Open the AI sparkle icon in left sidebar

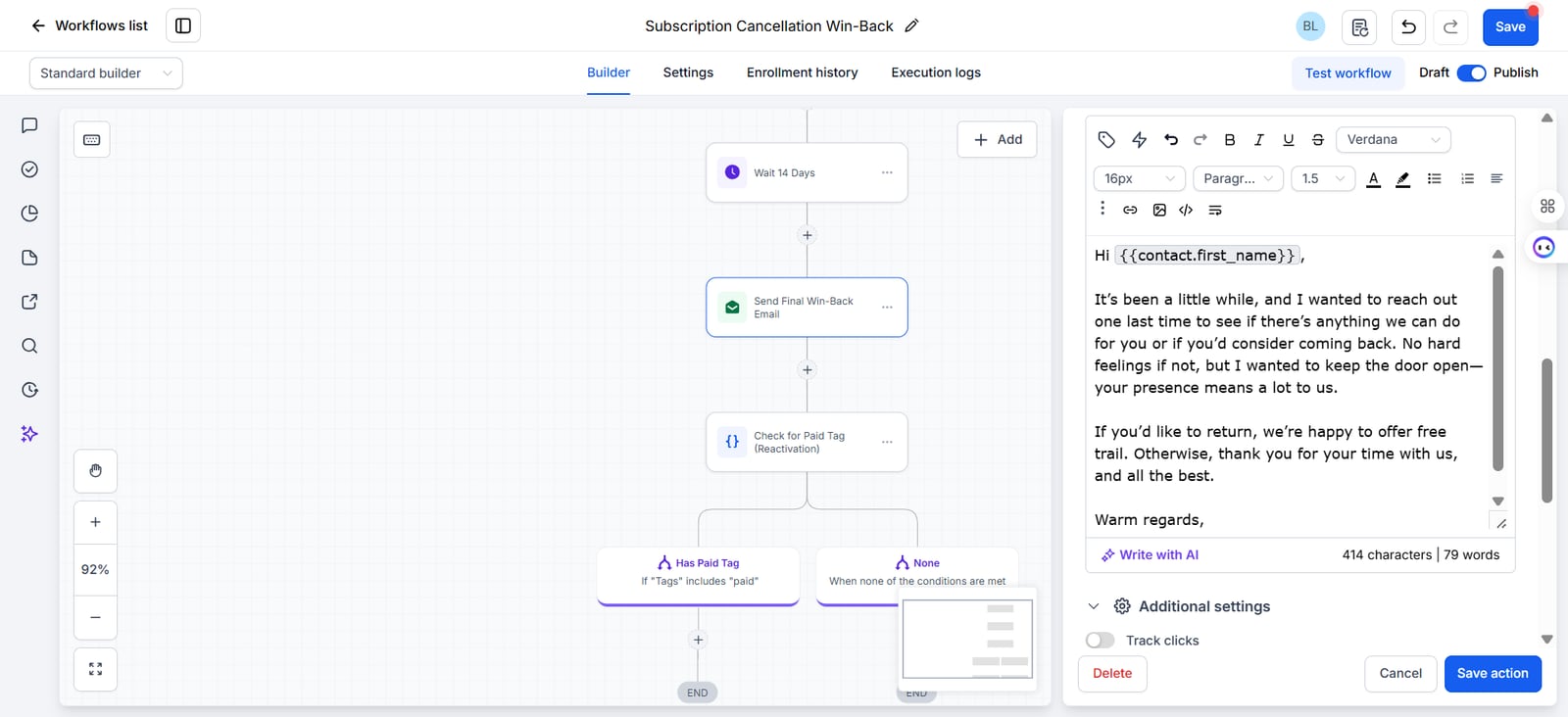(29, 434)
